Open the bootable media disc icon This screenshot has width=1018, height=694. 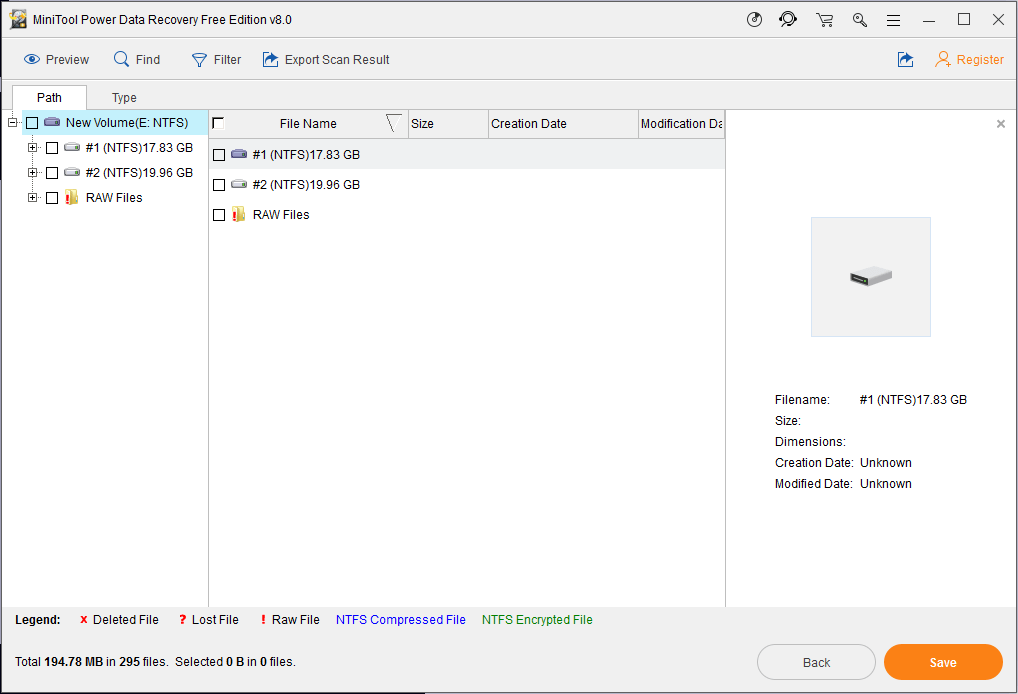tap(754, 19)
